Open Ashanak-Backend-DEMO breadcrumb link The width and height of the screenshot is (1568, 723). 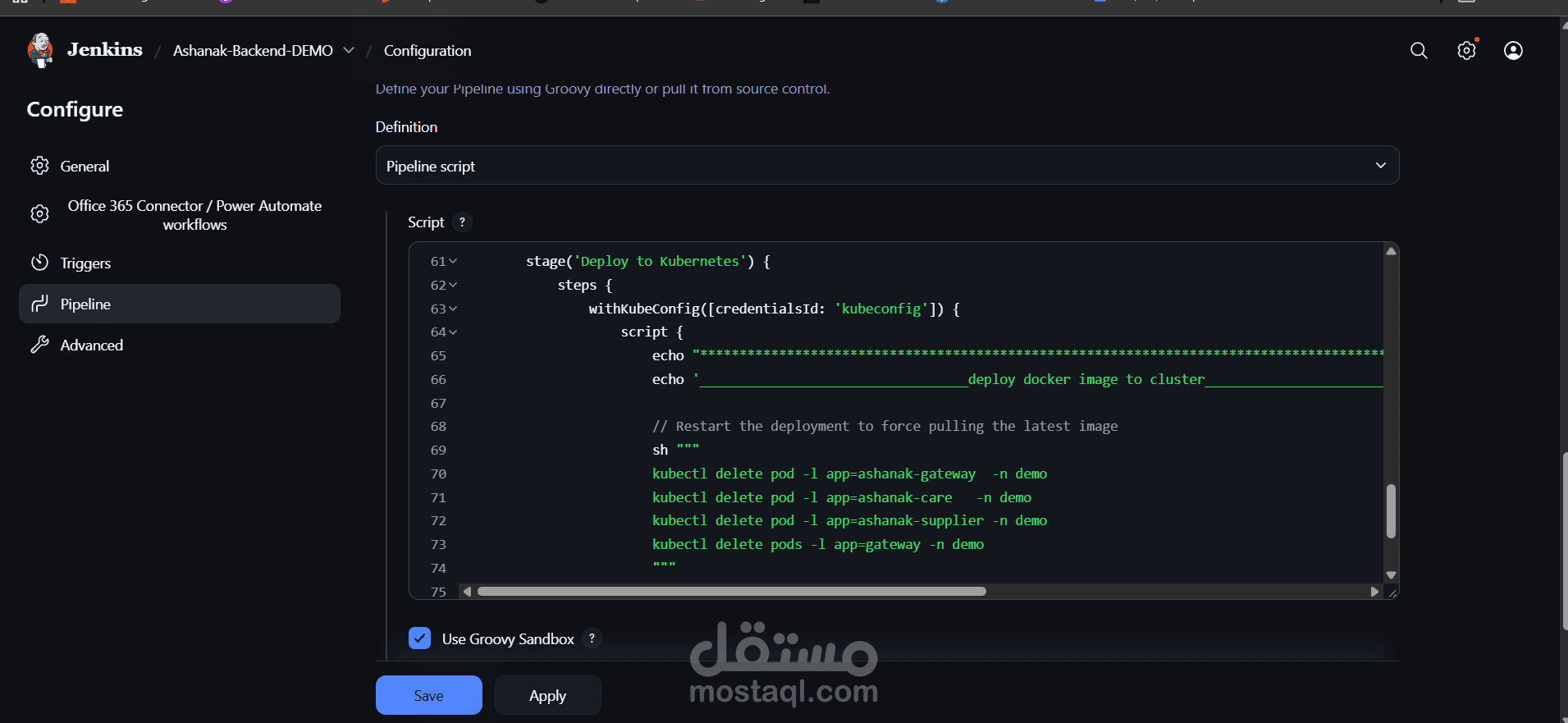click(x=253, y=51)
